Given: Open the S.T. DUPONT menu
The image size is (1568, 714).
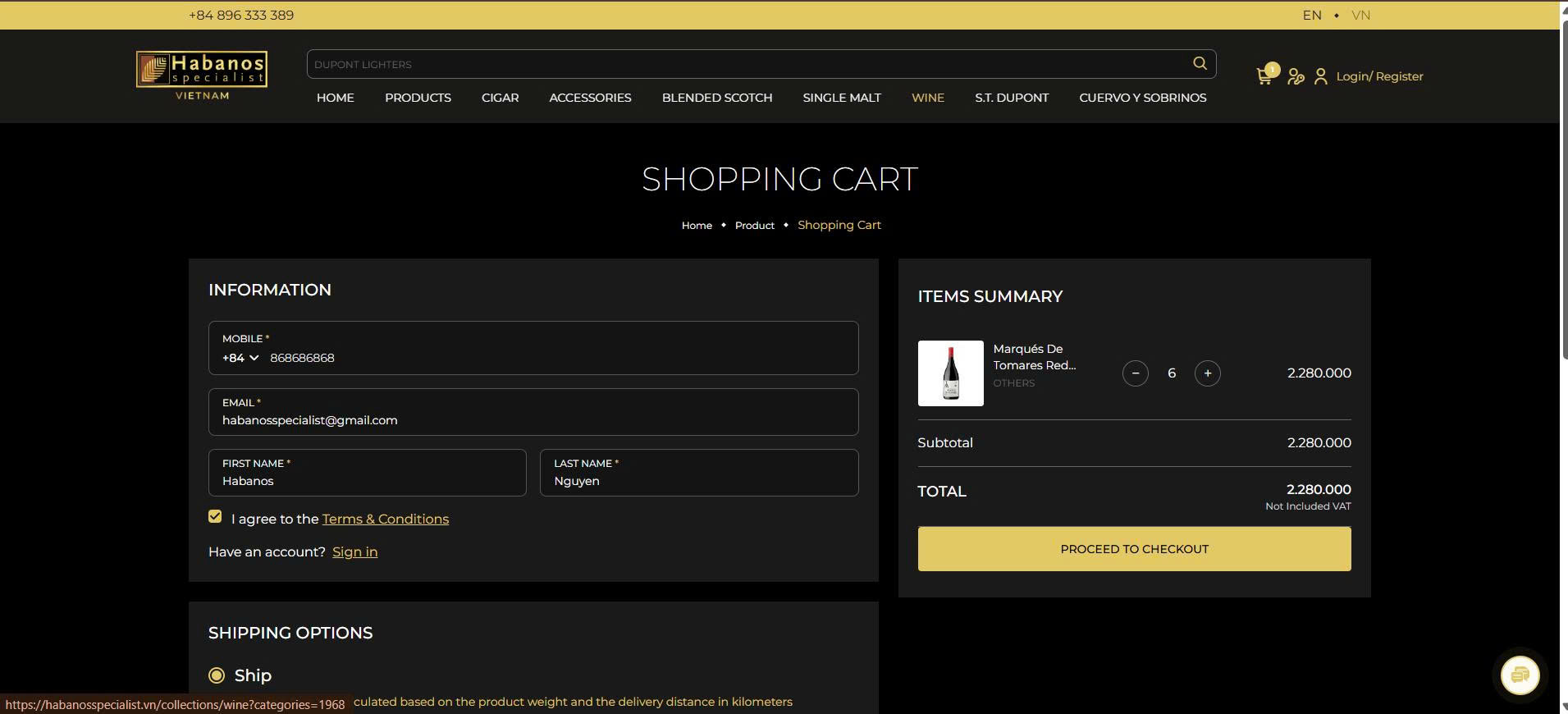Looking at the screenshot, I should point(1012,98).
